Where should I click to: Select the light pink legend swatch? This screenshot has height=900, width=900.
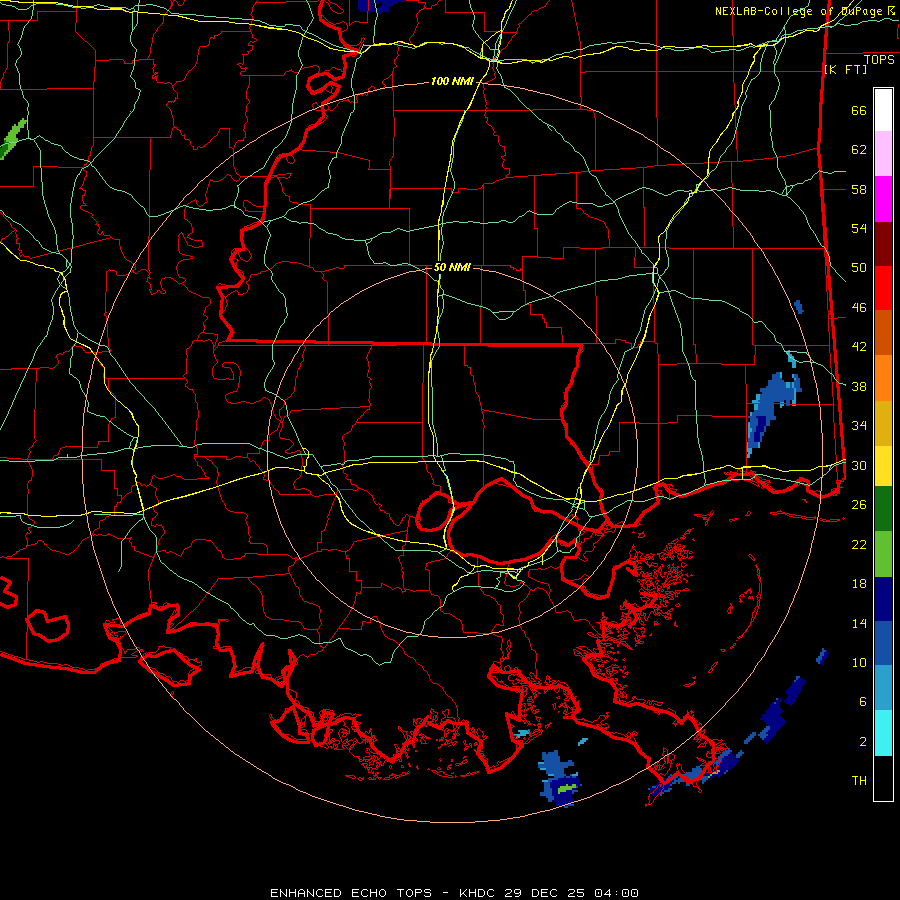pyautogui.click(x=883, y=154)
